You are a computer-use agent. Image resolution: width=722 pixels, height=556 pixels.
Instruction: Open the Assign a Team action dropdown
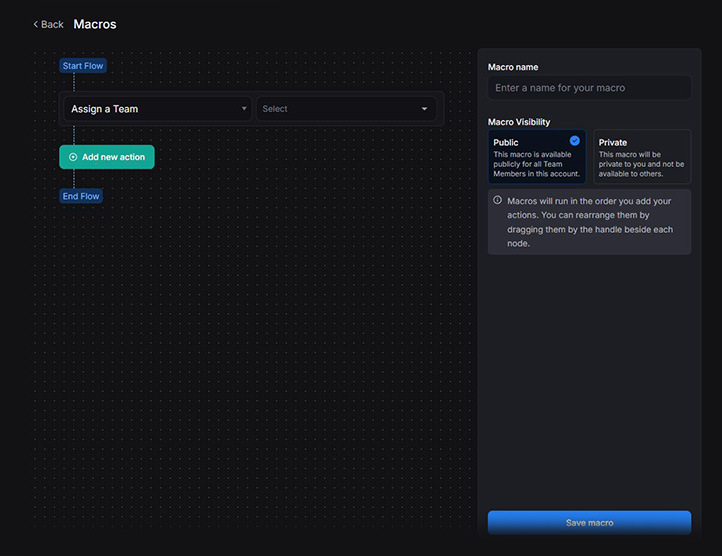tap(157, 109)
